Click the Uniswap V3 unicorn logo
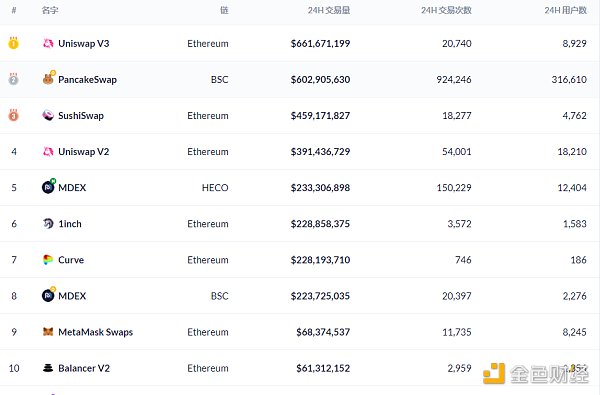Image resolution: width=600 pixels, height=395 pixels. 48,43
